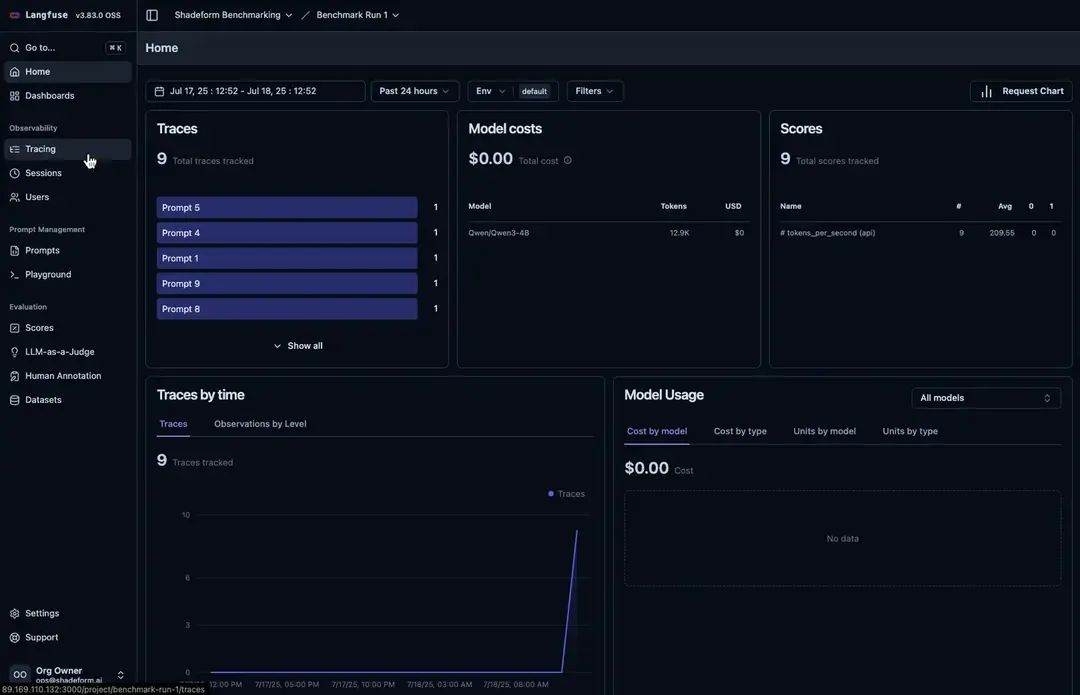Click the Sessions clock icon
Image resolution: width=1080 pixels, height=695 pixels.
pyautogui.click(x=15, y=173)
